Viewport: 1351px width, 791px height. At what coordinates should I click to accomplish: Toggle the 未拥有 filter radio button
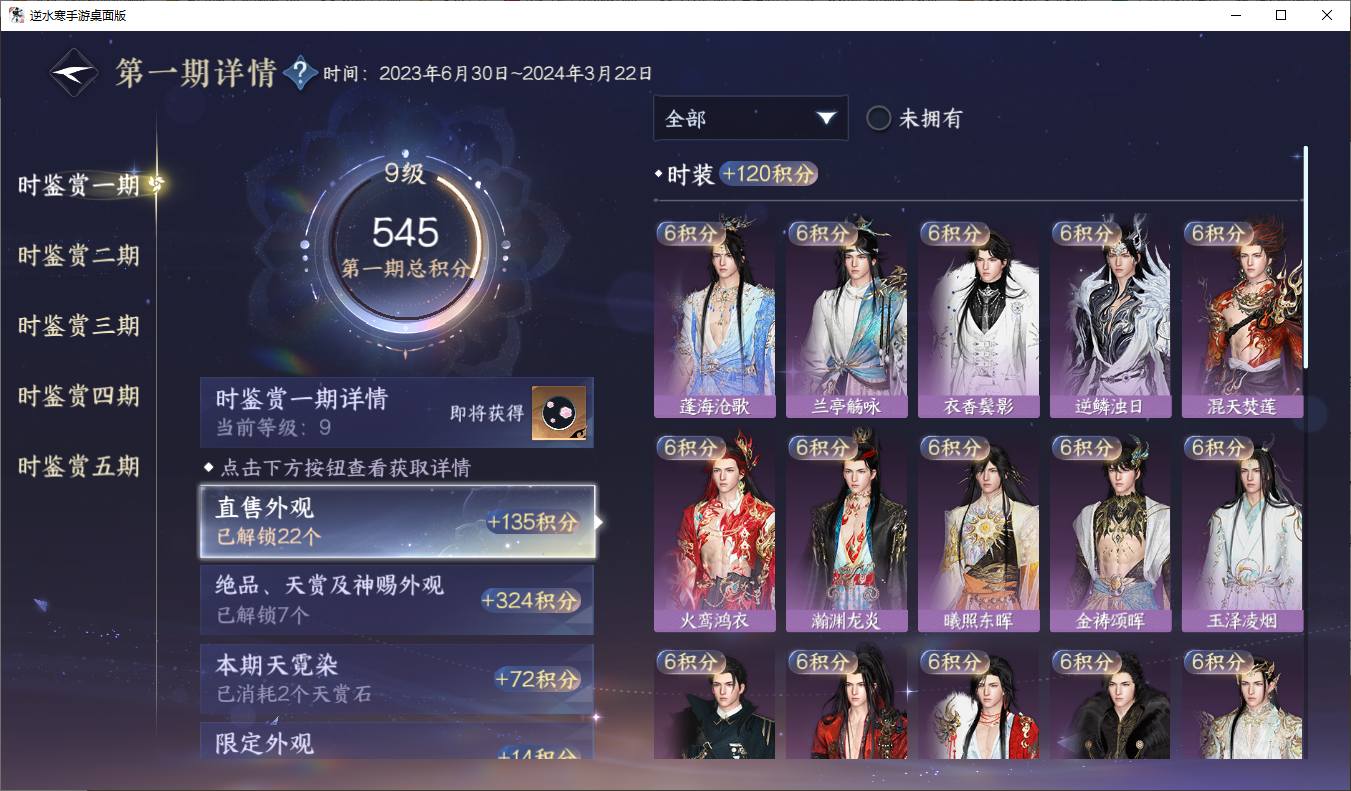878,118
